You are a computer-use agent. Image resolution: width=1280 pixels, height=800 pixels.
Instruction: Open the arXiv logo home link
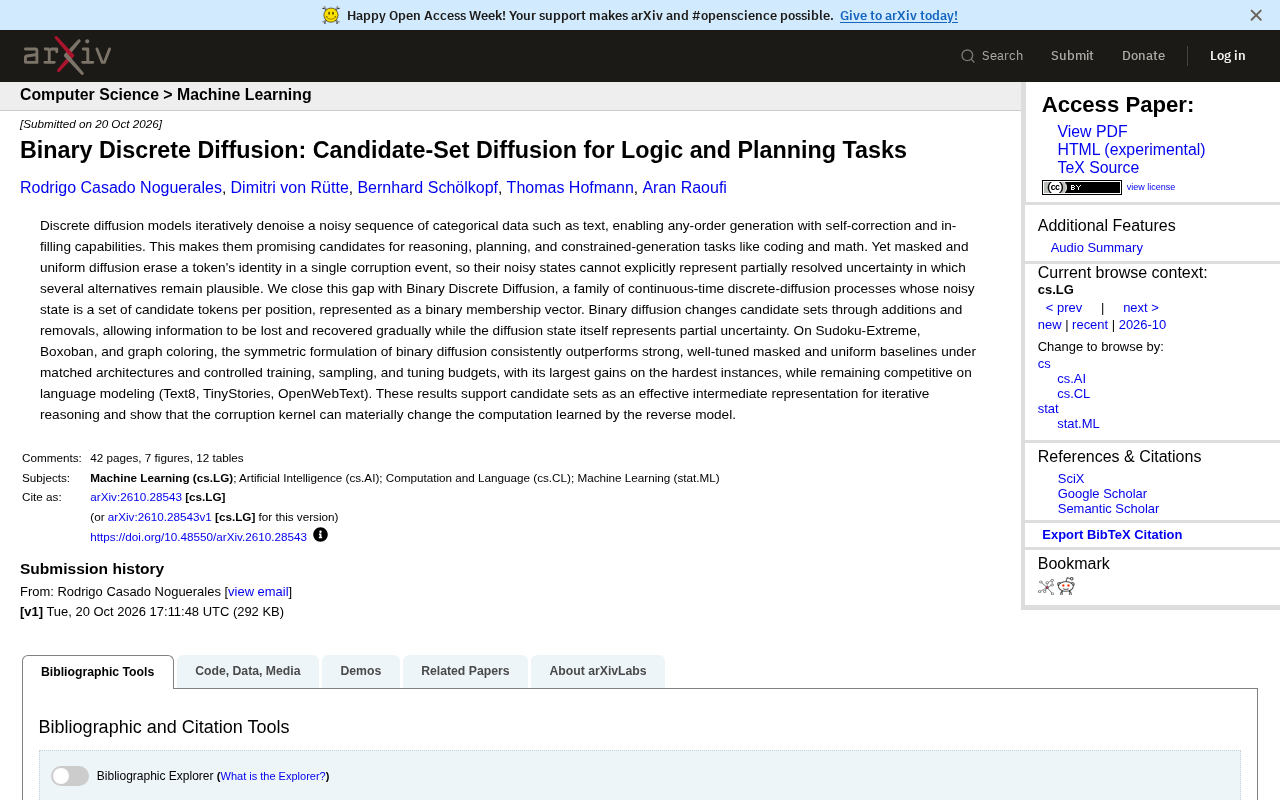pos(67,56)
